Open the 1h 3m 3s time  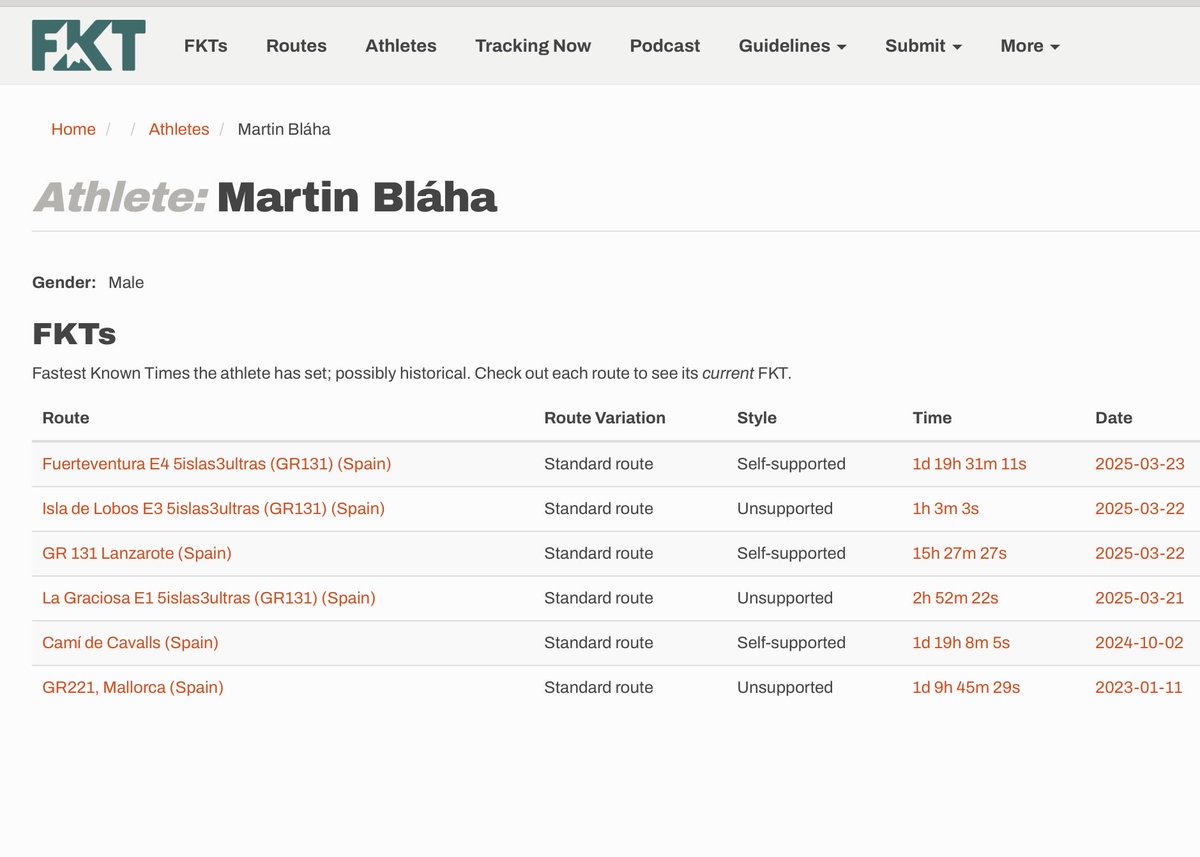point(945,508)
